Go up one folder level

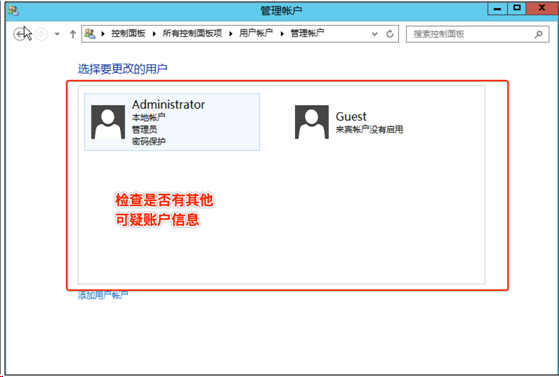[73, 34]
